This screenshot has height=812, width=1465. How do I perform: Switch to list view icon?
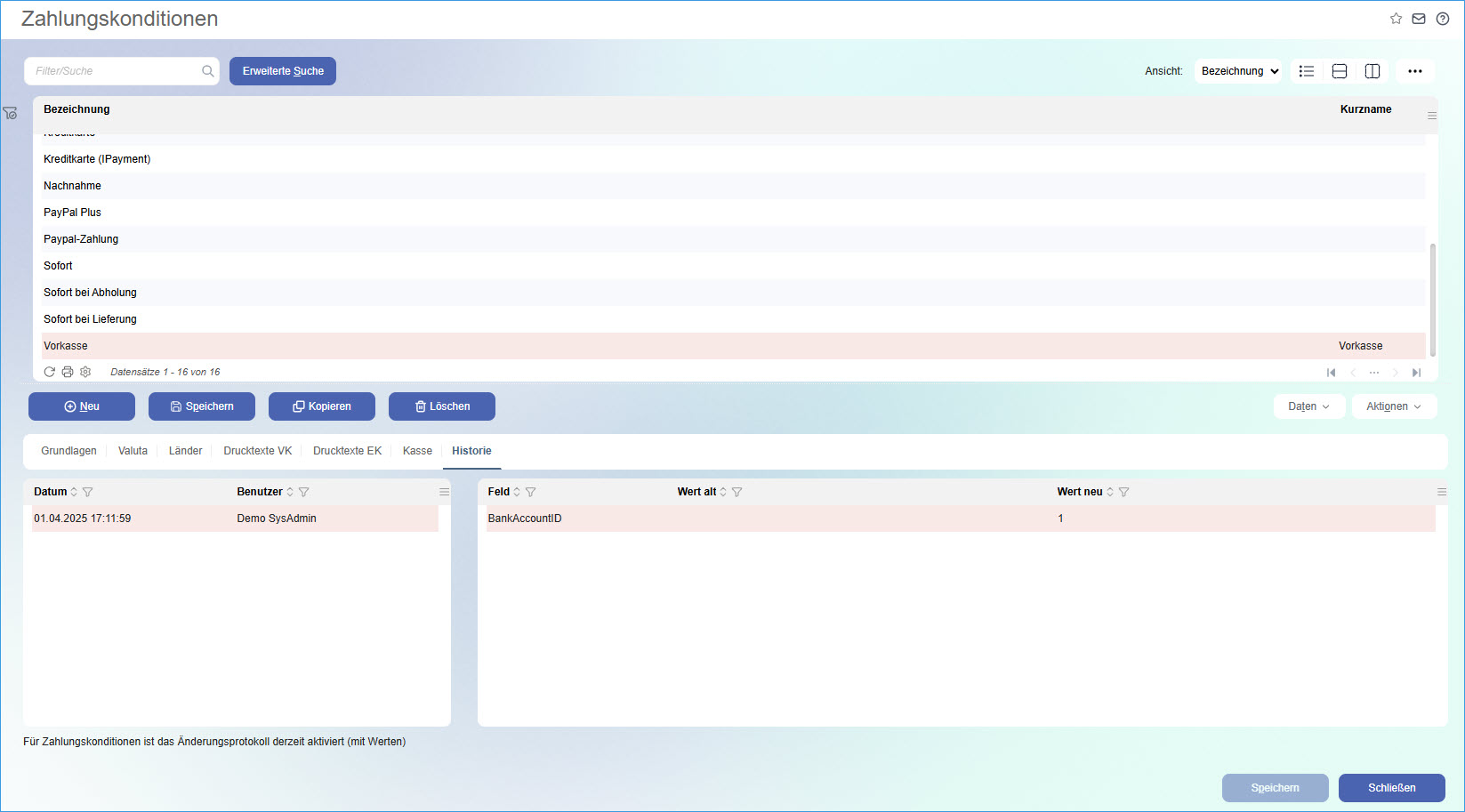[x=1307, y=71]
